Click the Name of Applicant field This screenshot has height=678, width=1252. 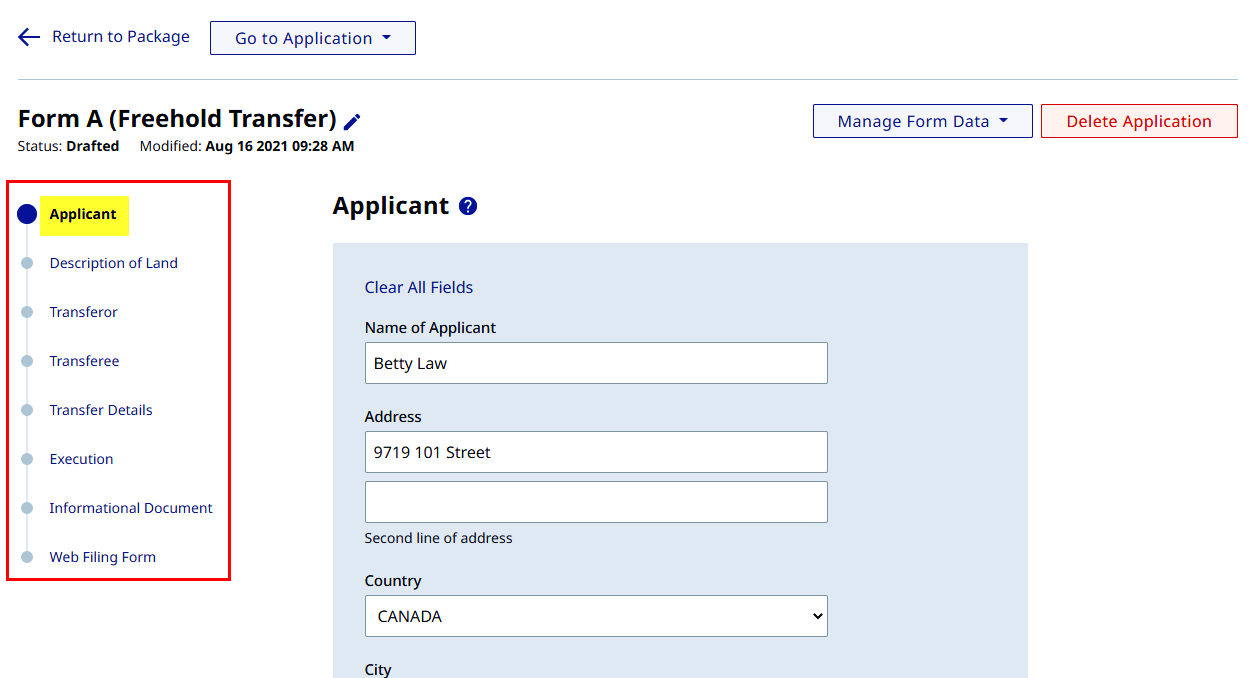pyautogui.click(x=596, y=363)
